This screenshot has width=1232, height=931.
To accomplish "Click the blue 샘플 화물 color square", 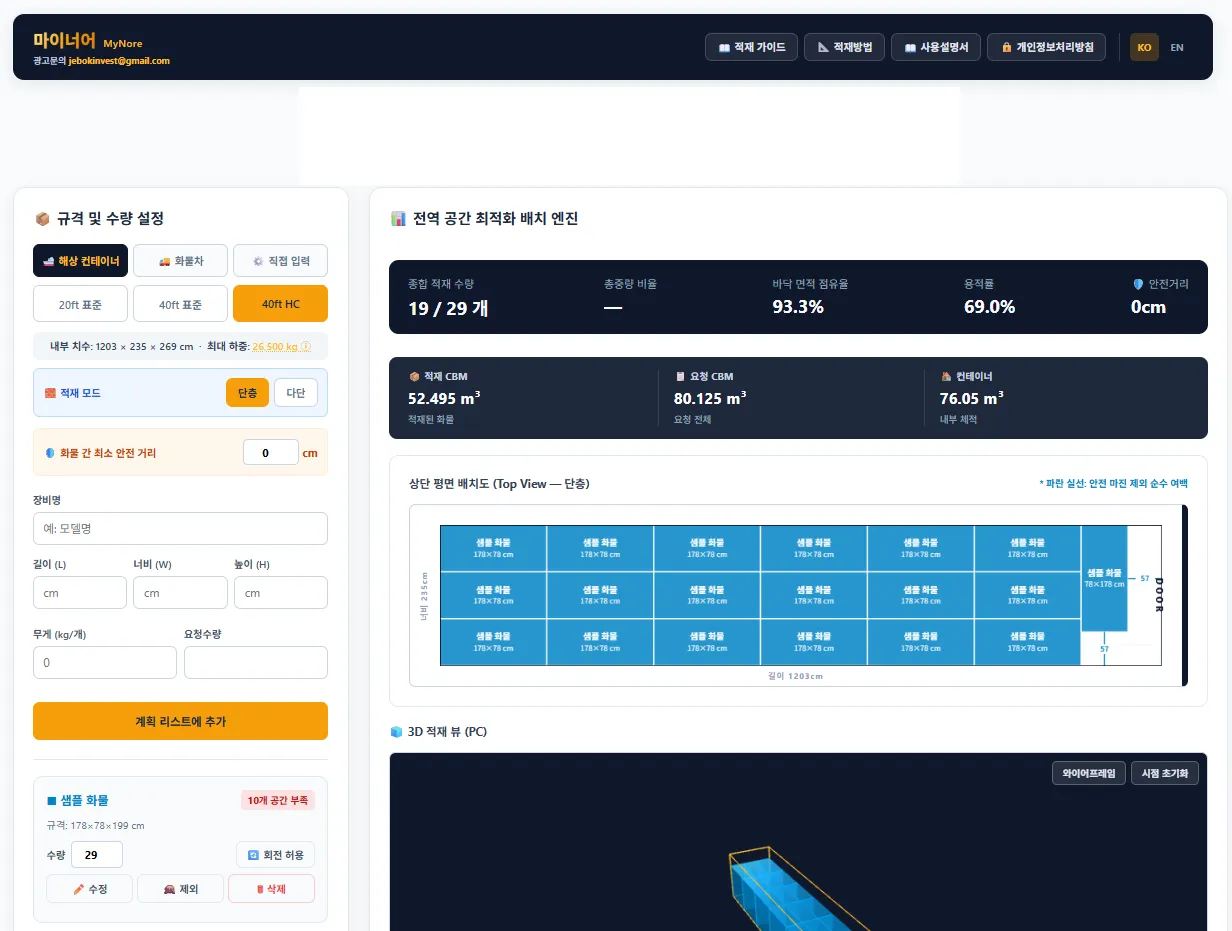I will click(51, 801).
